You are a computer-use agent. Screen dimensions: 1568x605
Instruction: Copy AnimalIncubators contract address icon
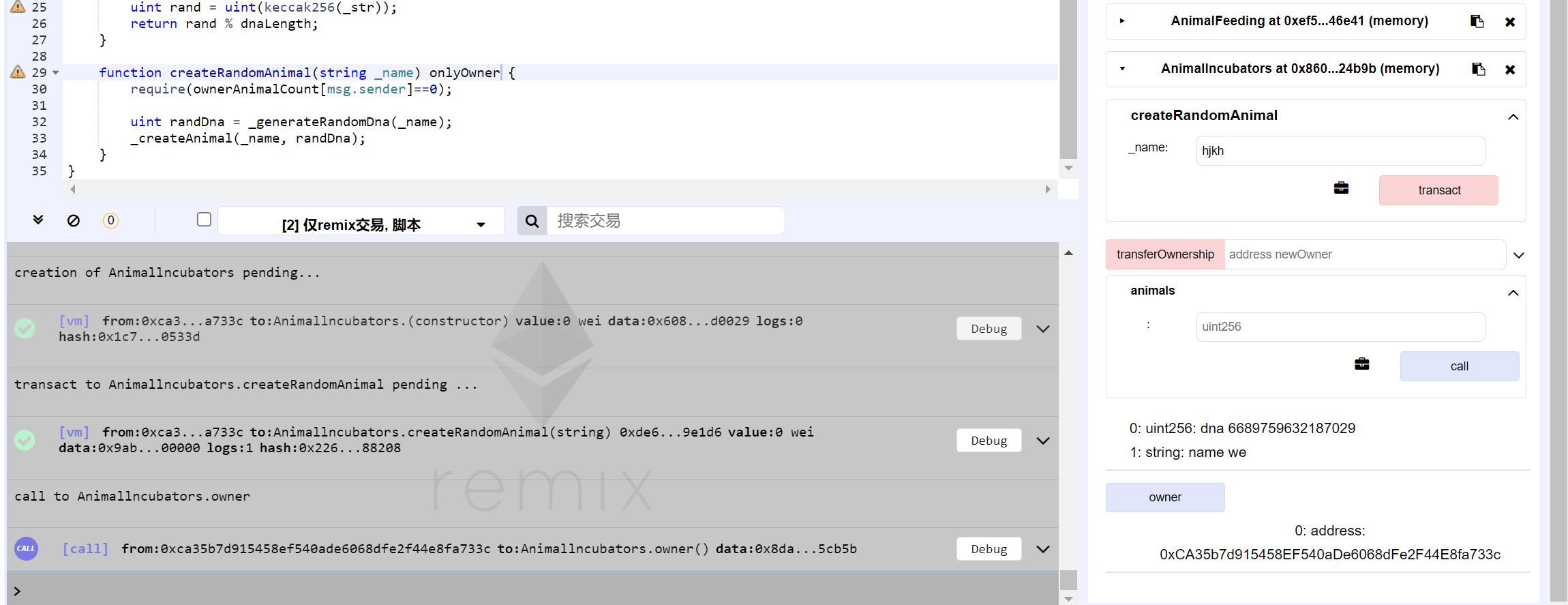(x=1478, y=69)
